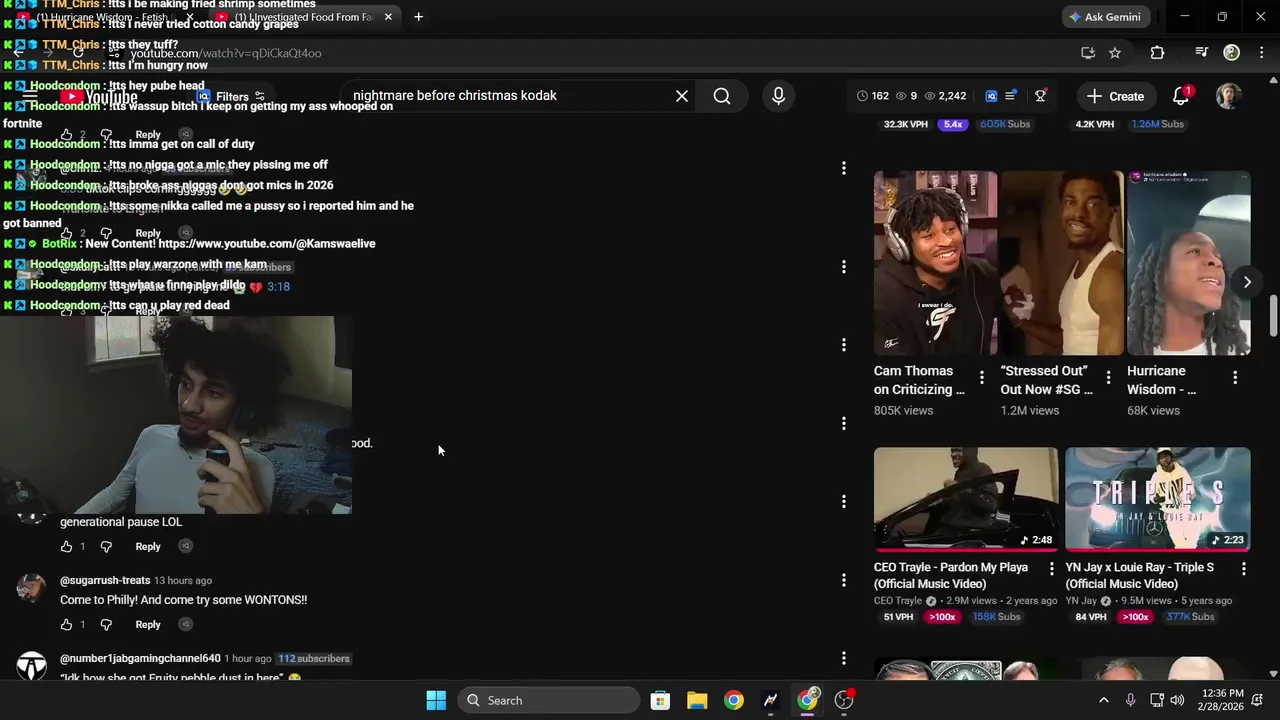Open the Hurricane Wisdom short thumbnail
Viewport: 1280px width, 720px height.
pos(1189,263)
